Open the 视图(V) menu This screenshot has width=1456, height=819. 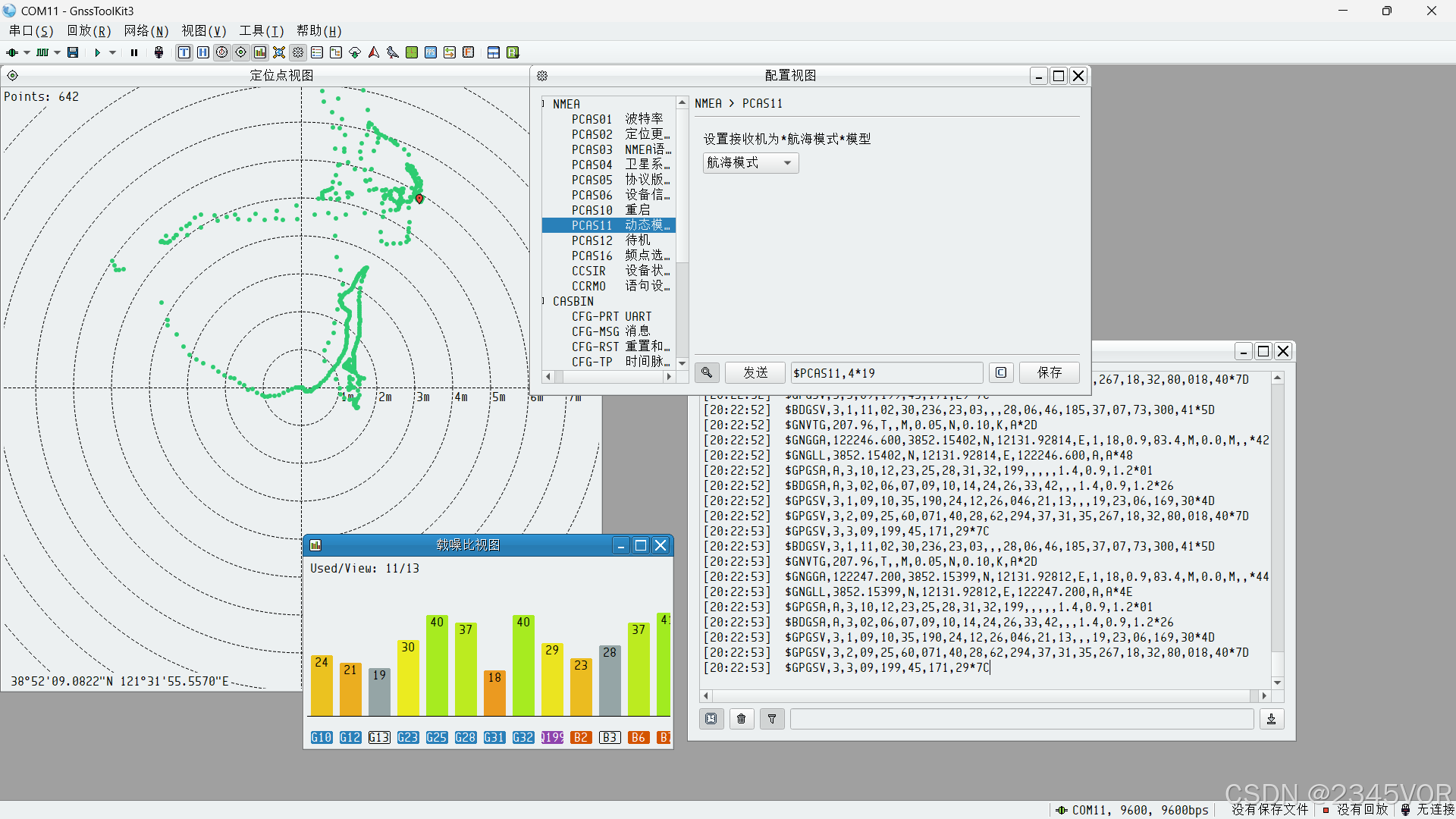coord(204,31)
